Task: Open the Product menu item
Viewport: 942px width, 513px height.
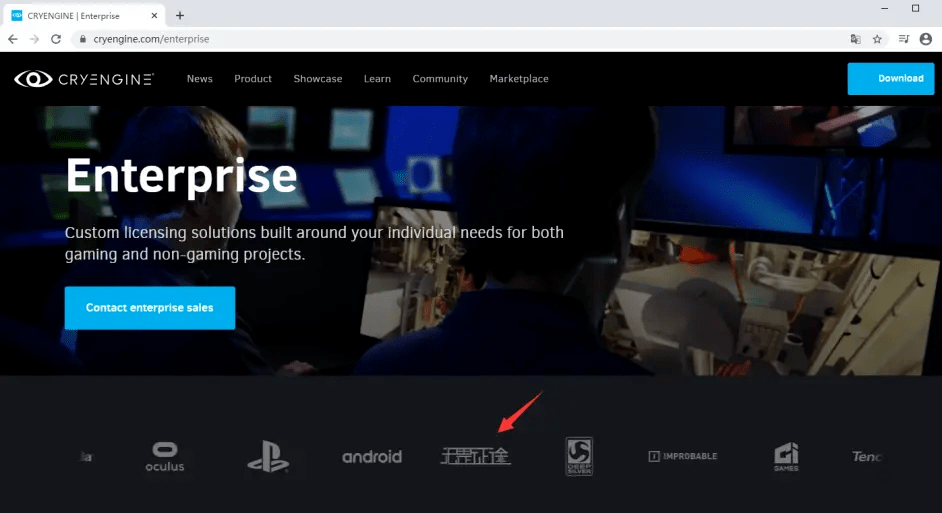Action: pos(253,79)
